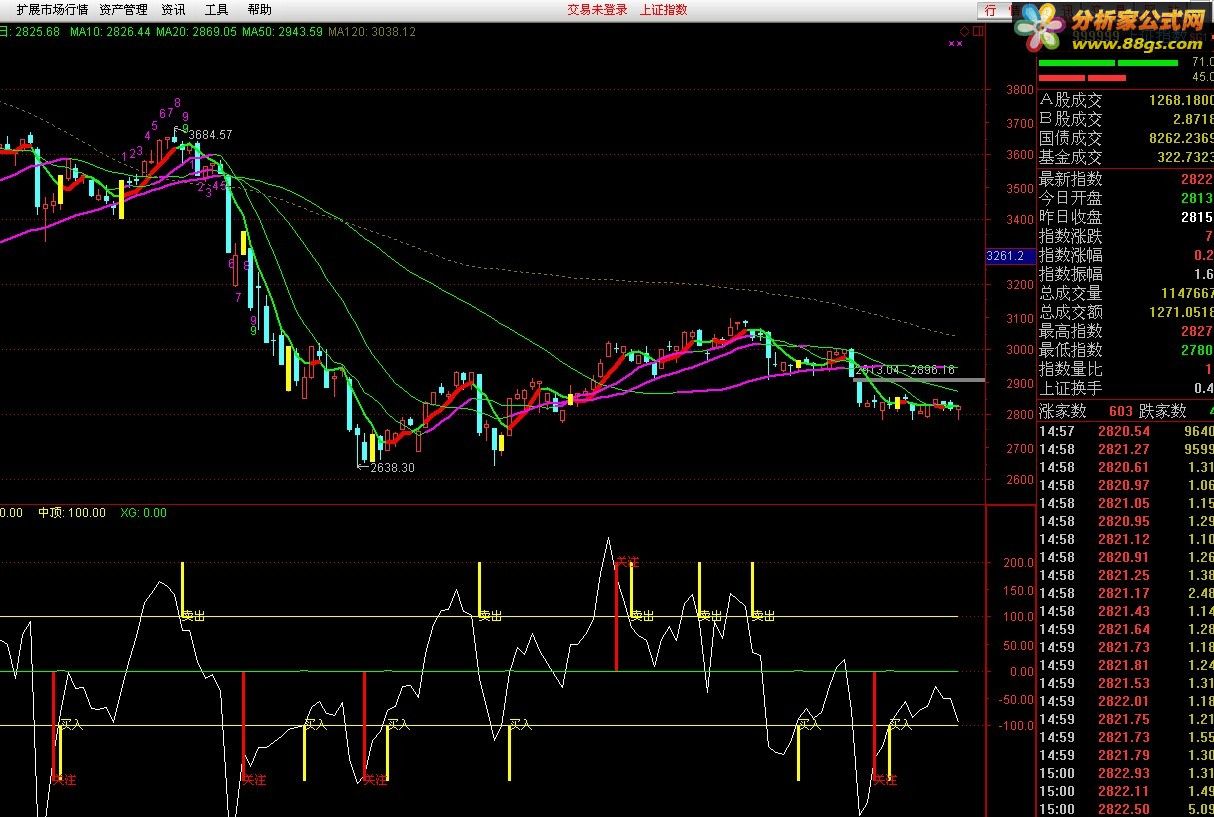Select the 14:58 tick row at 2821.12

1125,539
